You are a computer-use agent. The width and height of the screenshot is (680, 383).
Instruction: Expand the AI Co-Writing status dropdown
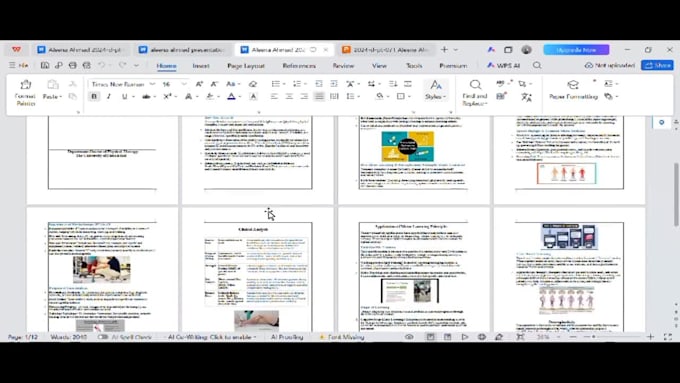(x=255, y=337)
